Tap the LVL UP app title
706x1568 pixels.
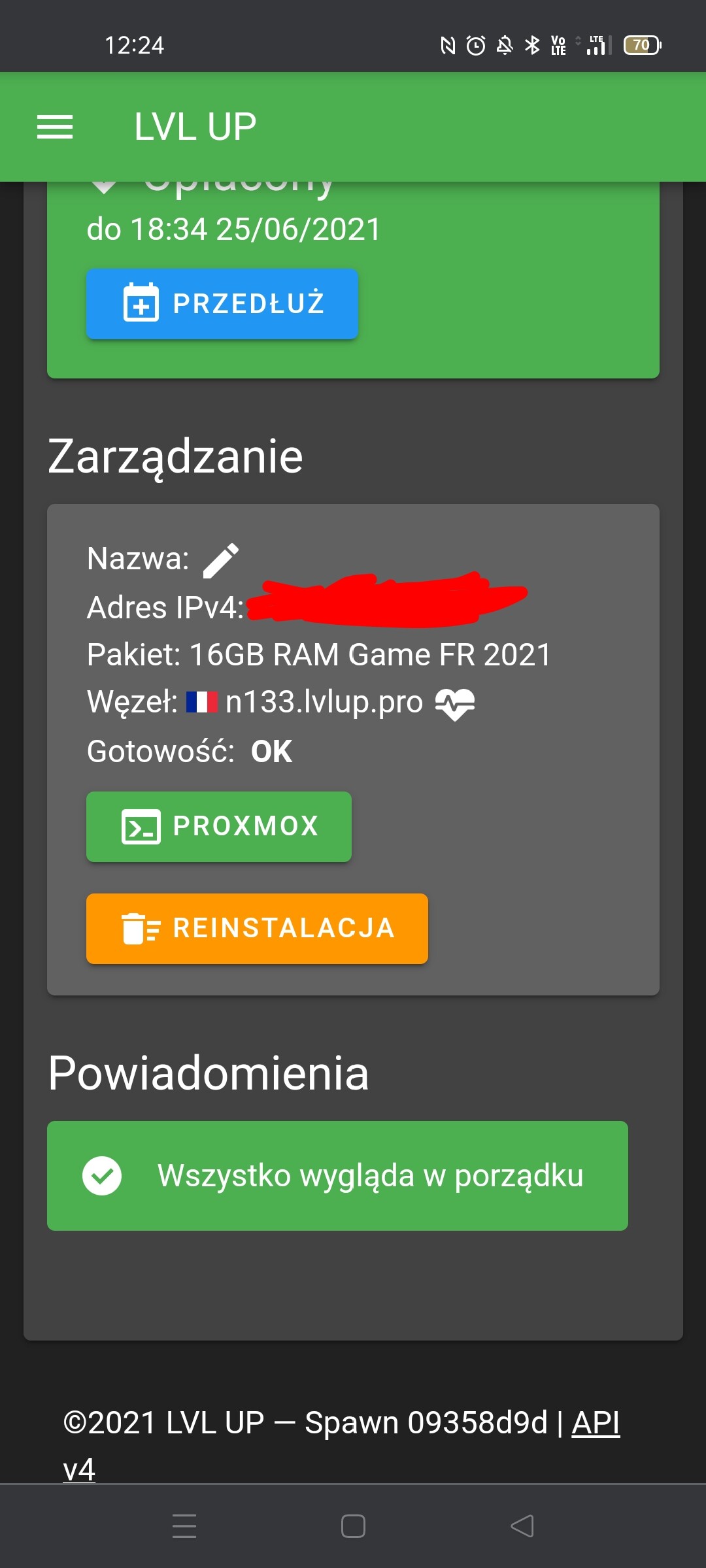[195, 127]
